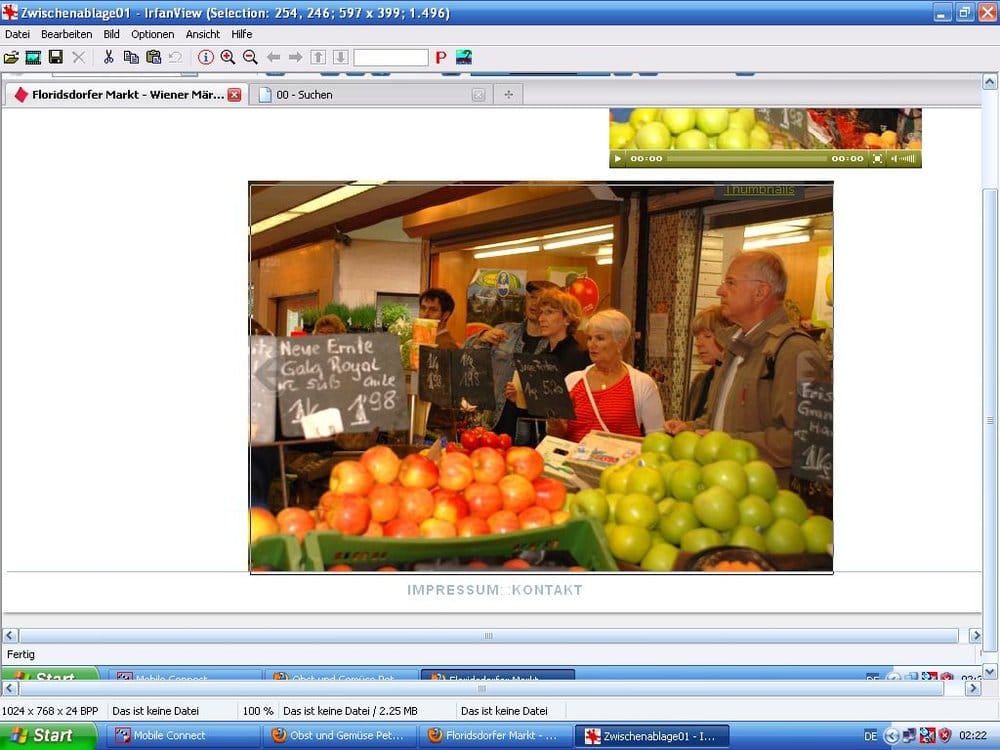Start the IrfanView slideshow
The image size is (1000, 750).
(x=32, y=57)
